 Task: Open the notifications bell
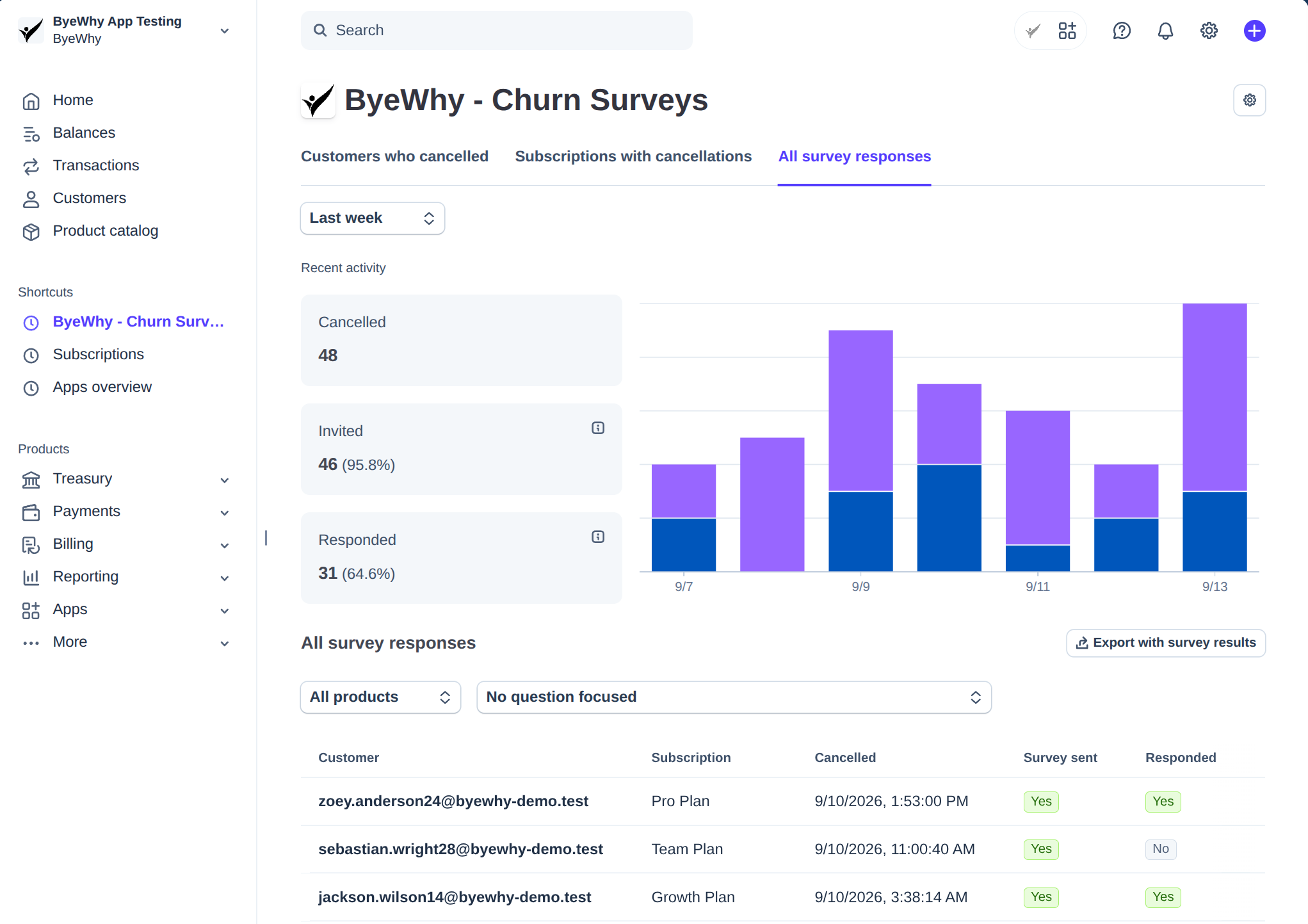(x=1165, y=31)
